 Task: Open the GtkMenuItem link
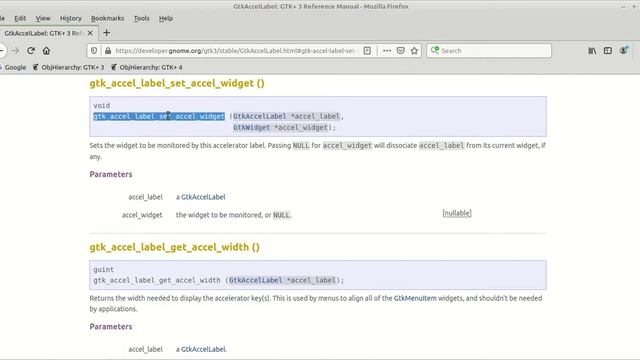[x=415, y=298]
